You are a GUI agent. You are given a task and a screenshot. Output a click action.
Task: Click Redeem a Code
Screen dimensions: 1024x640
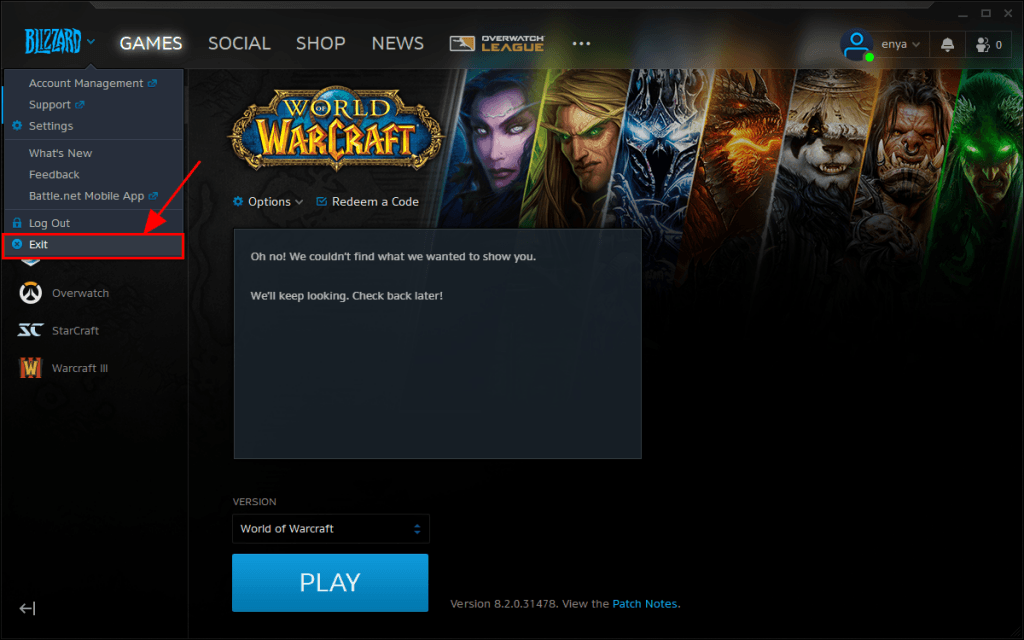[x=366, y=201]
